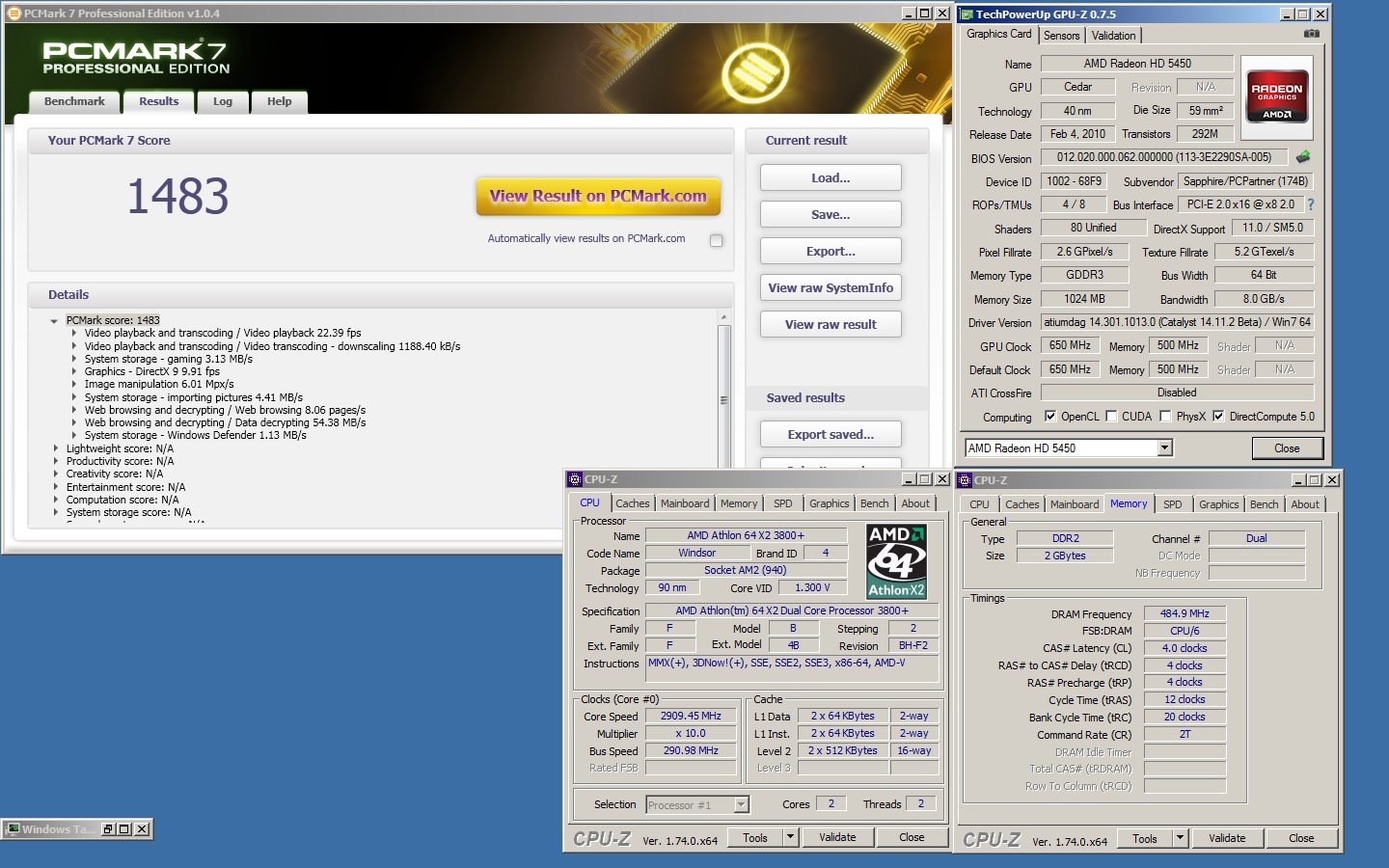The height and width of the screenshot is (868, 1389).
Task: Expand the Entertainment score node
Action: 55,487
